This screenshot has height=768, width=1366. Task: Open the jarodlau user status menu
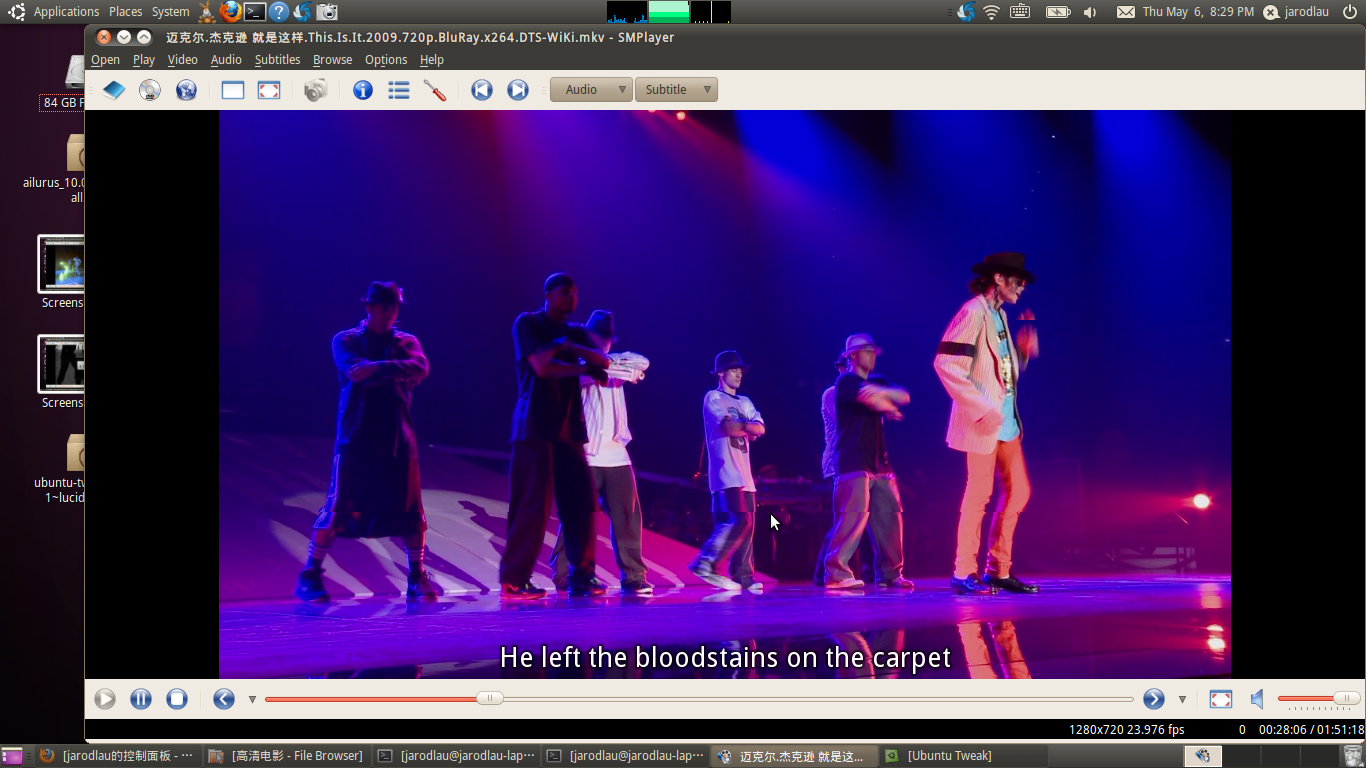[1296, 12]
